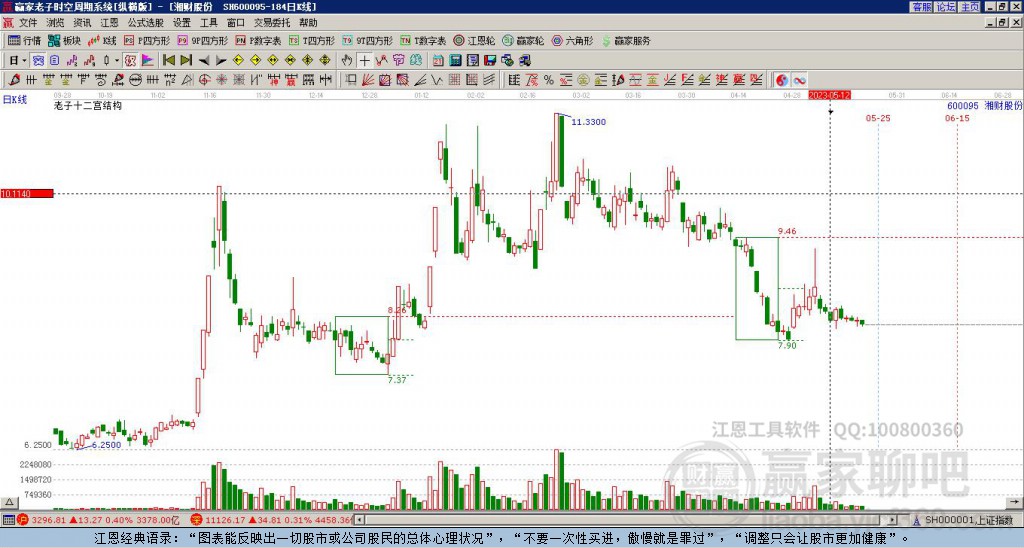This screenshot has width=1024, height=548.
Task: Click the 日K线 chart label
Action: pyautogui.click(x=14, y=100)
